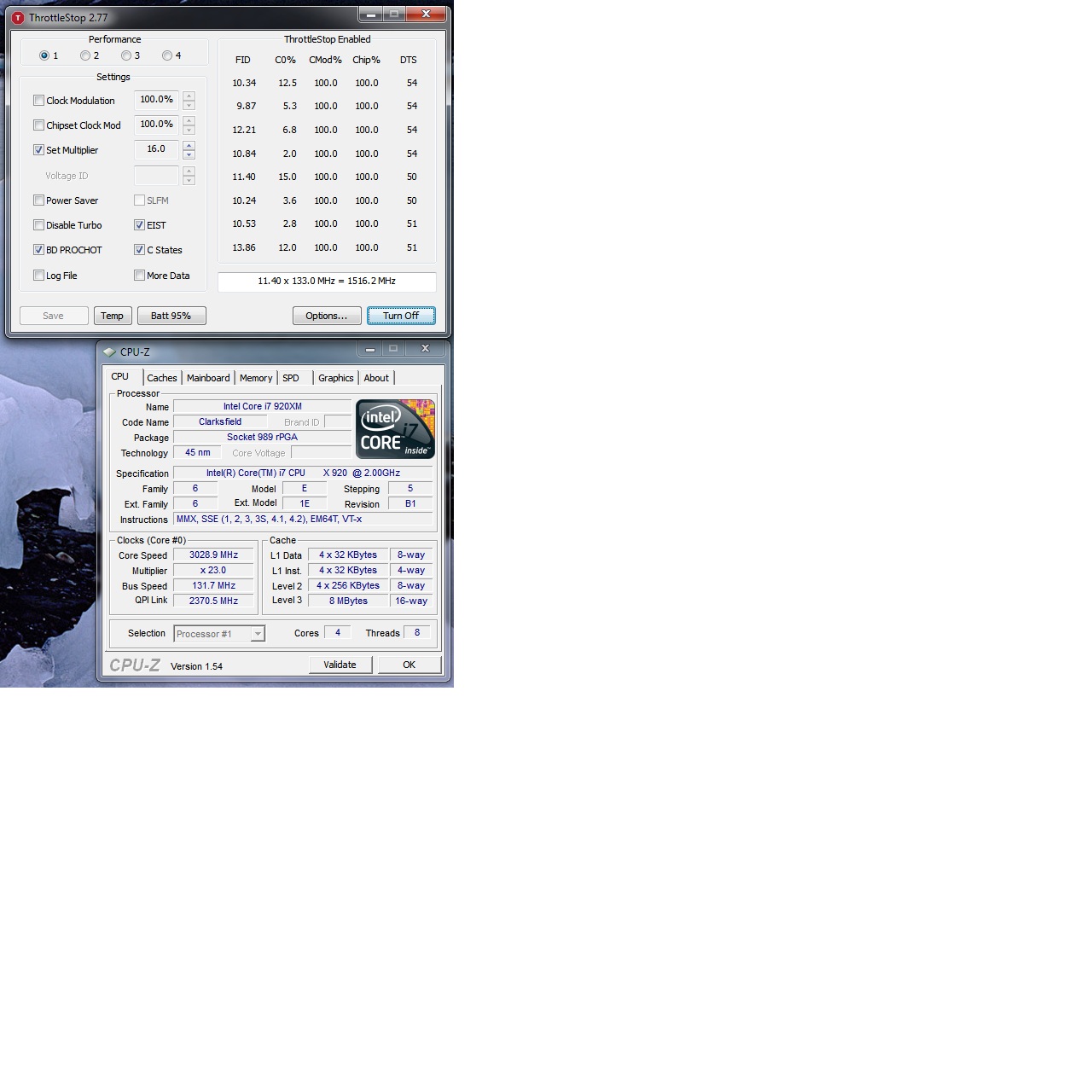1092x1092 pixels.
Task: Click the Socket 989 rPGA package value
Action: (x=263, y=438)
